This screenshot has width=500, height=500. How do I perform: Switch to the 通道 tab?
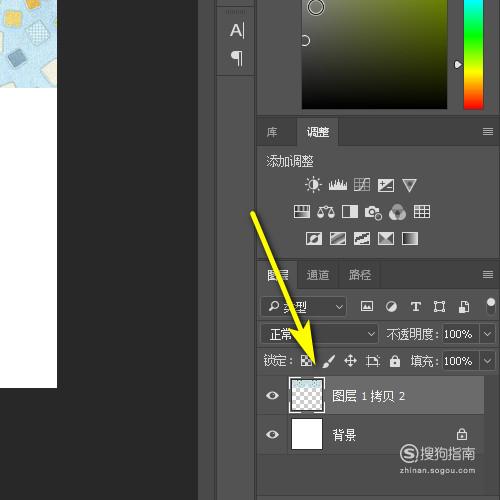point(318,275)
